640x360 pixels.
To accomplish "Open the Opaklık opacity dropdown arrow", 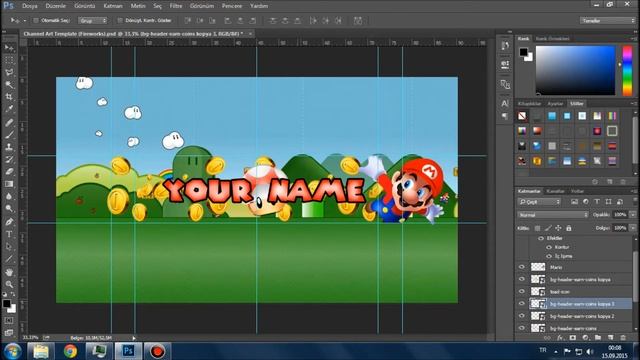I will pyautogui.click(x=633, y=215).
